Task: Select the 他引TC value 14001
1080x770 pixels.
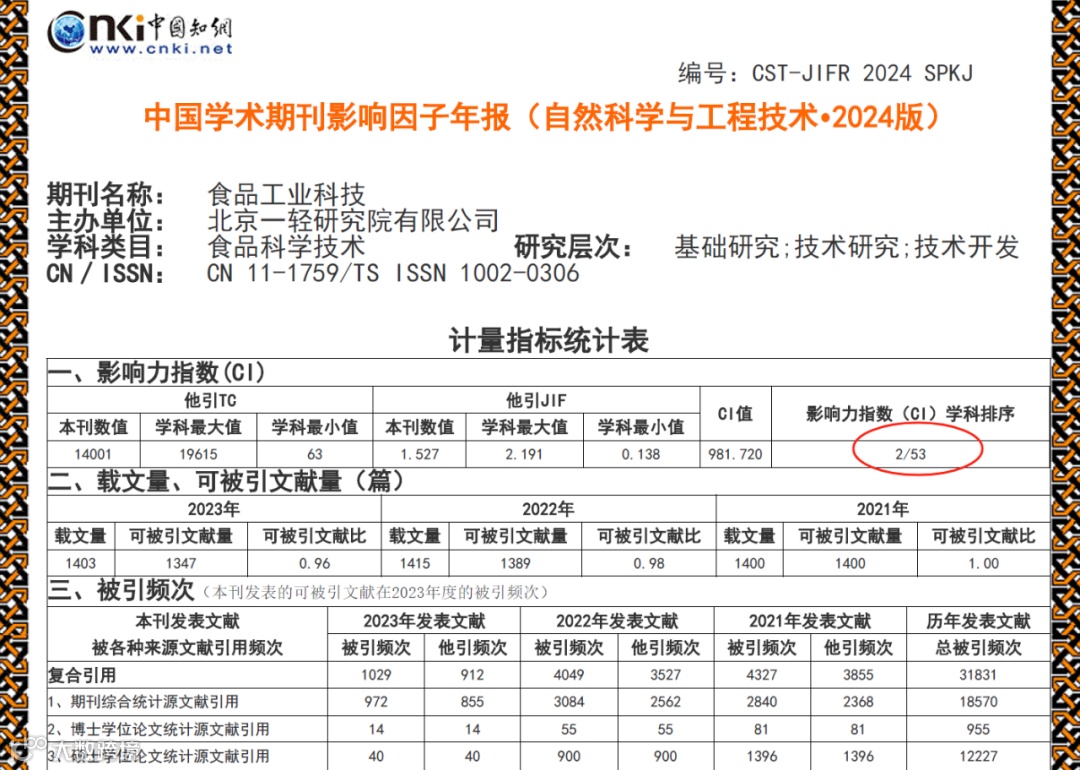Action: coord(94,455)
